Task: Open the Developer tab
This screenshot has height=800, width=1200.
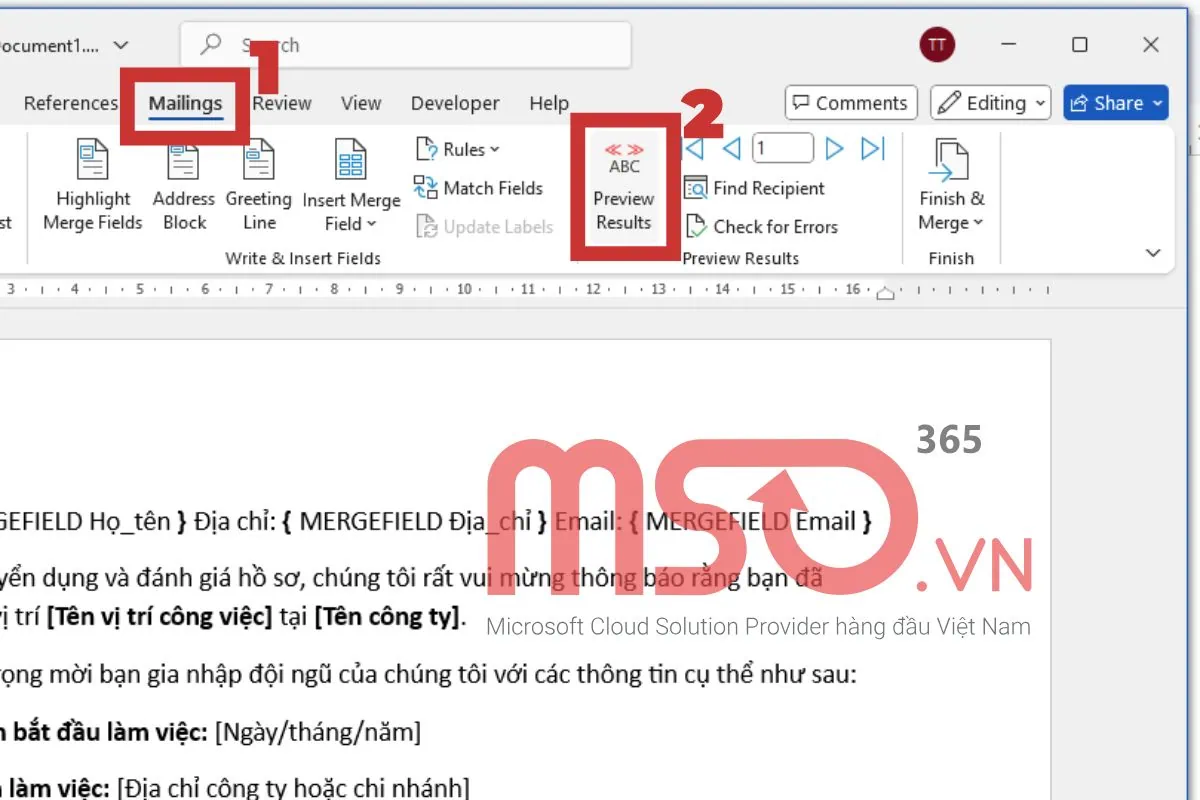Action: 455,102
